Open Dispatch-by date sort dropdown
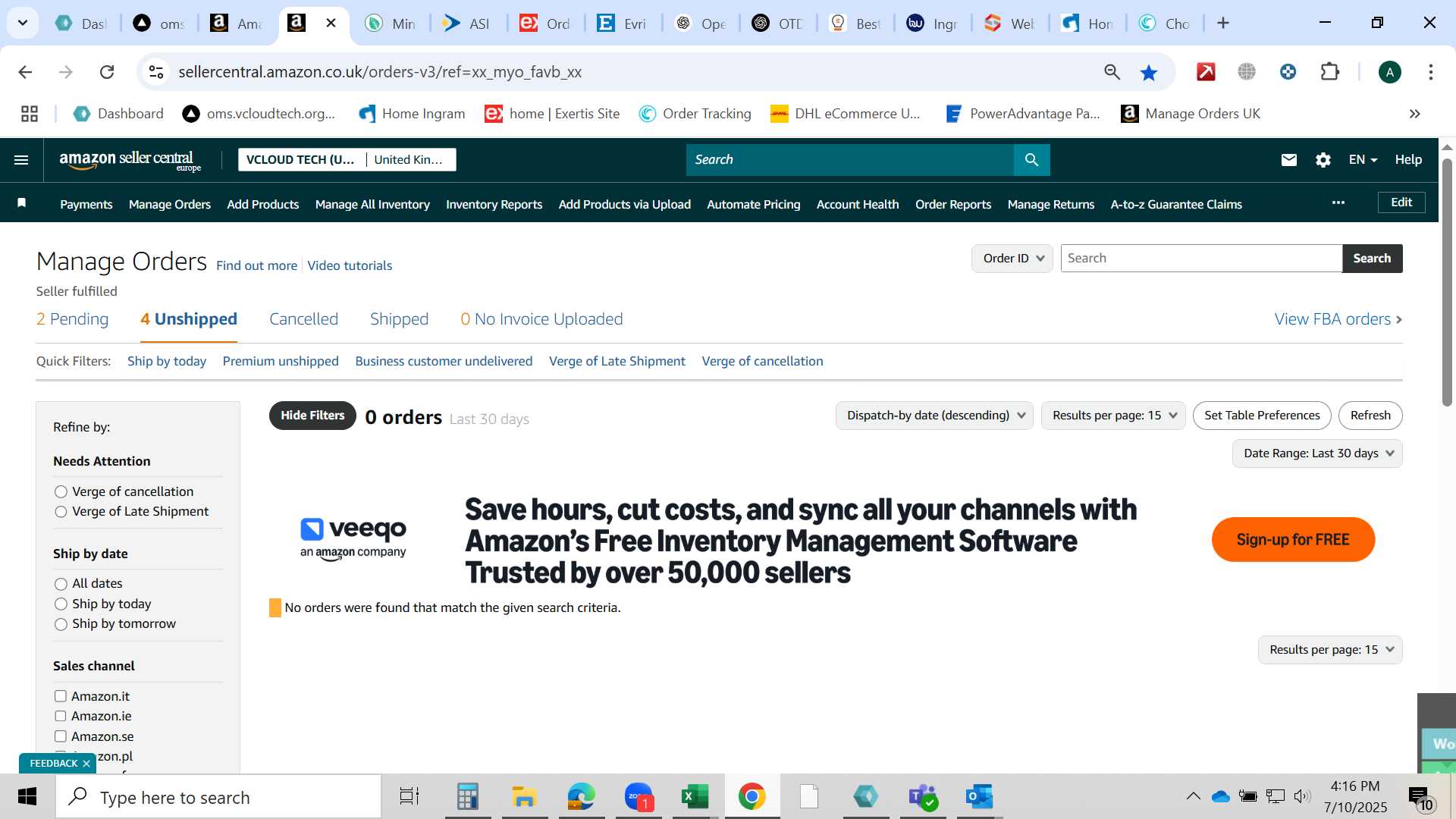The width and height of the screenshot is (1456, 819). (x=934, y=416)
